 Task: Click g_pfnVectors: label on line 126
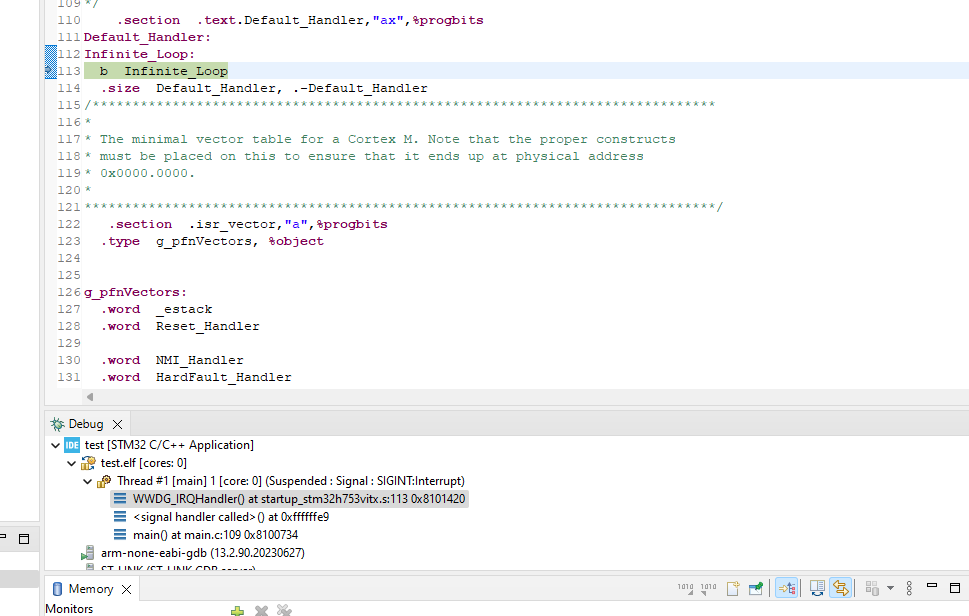pos(135,292)
